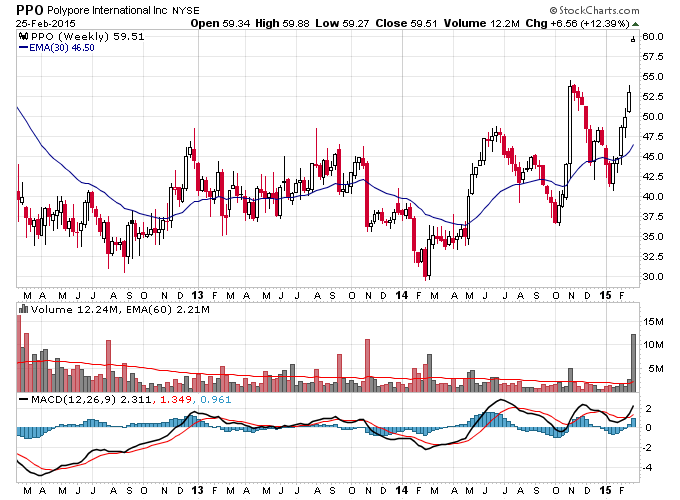
Task: Click the Volume 12.2M value in header
Action: click(481, 23)
